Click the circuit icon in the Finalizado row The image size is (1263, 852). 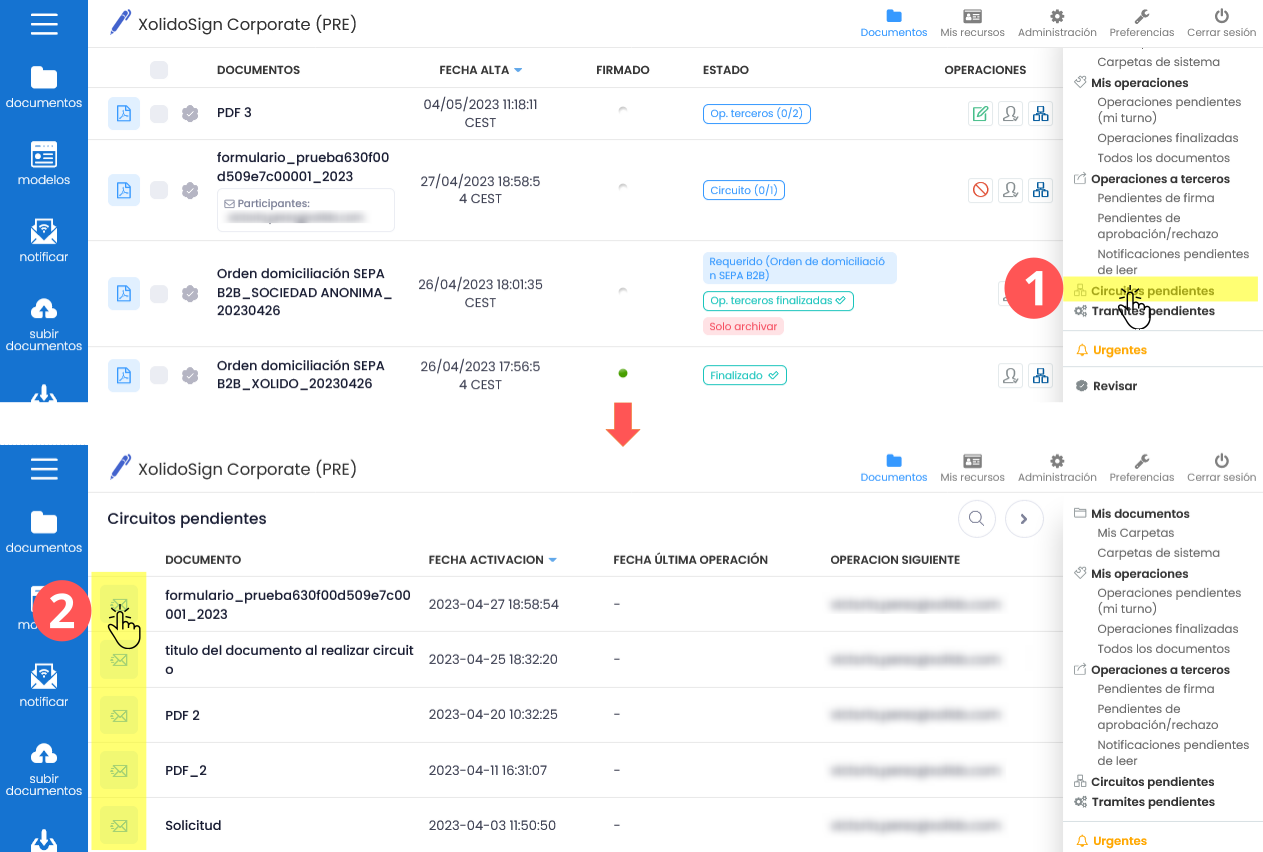1041,375
